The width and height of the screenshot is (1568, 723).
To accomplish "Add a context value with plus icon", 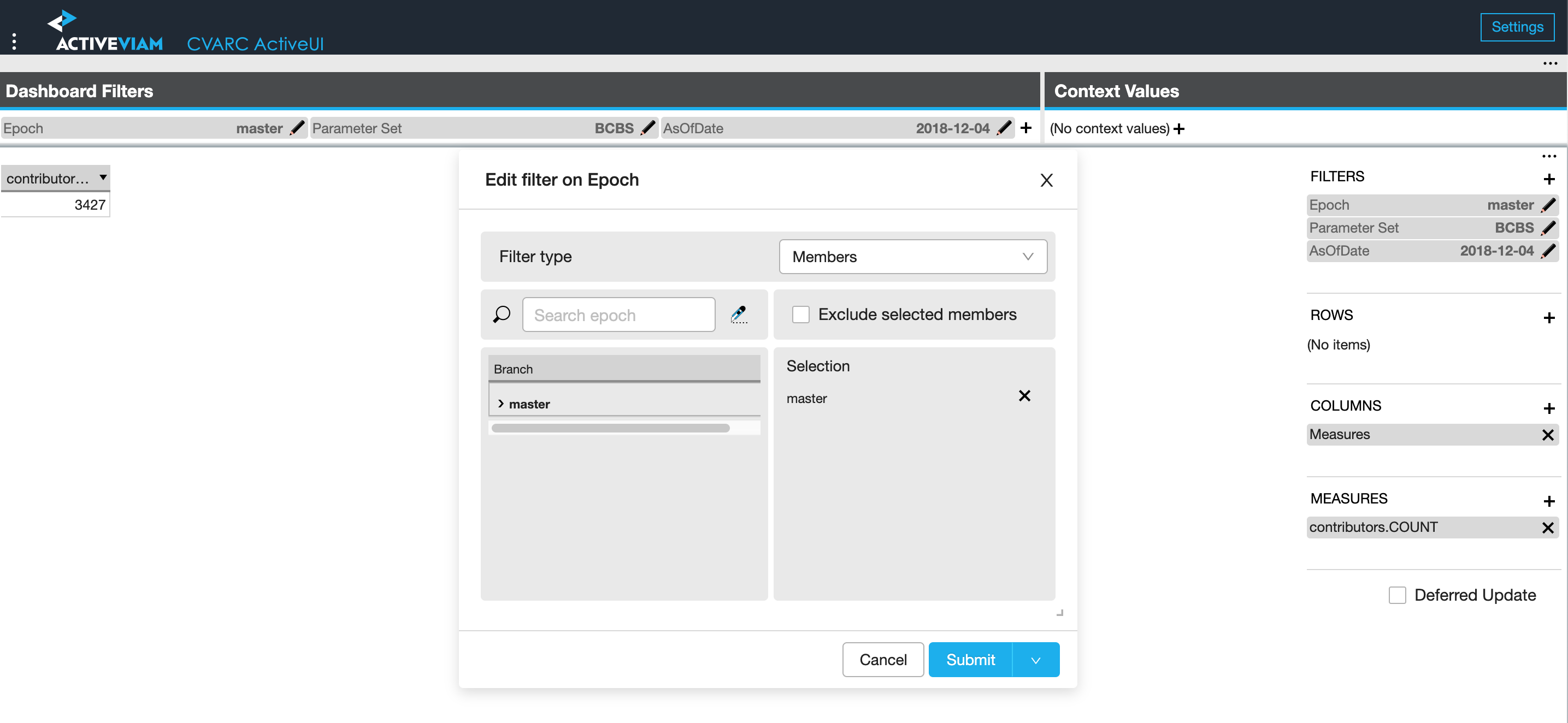I will pyautogui.click(x=1179, y=128).
